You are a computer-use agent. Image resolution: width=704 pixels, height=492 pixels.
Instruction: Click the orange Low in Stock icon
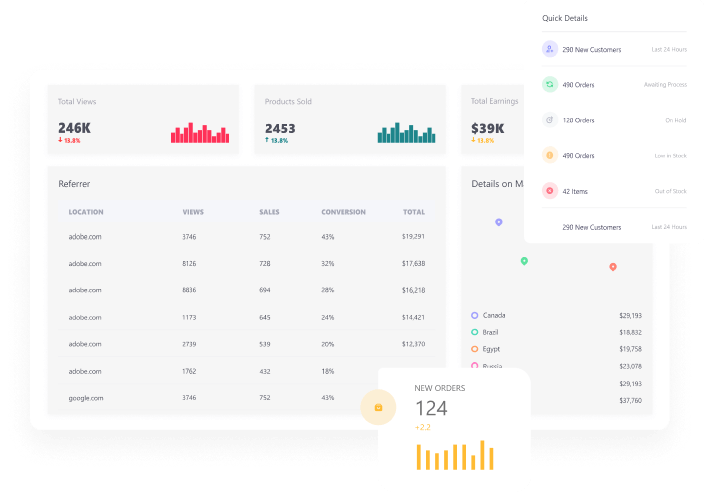pyautogui.click(x=550, y=156)
